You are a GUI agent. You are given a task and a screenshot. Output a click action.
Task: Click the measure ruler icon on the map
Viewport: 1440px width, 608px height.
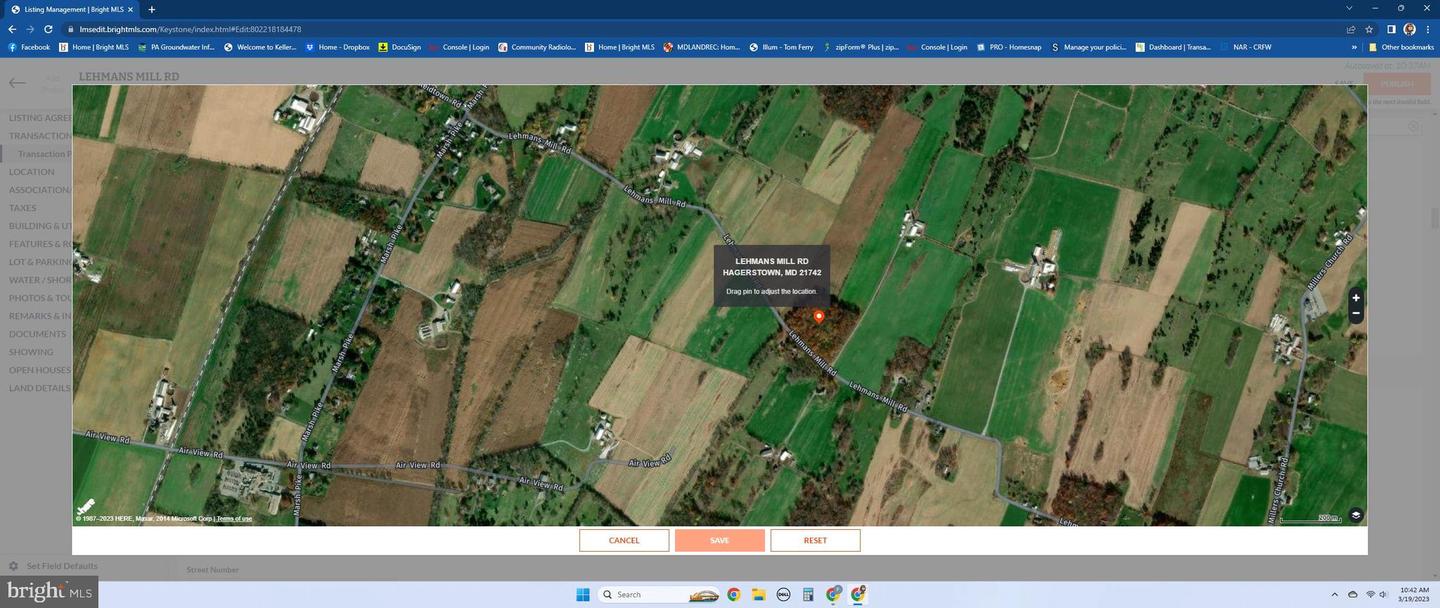[86, 507]
